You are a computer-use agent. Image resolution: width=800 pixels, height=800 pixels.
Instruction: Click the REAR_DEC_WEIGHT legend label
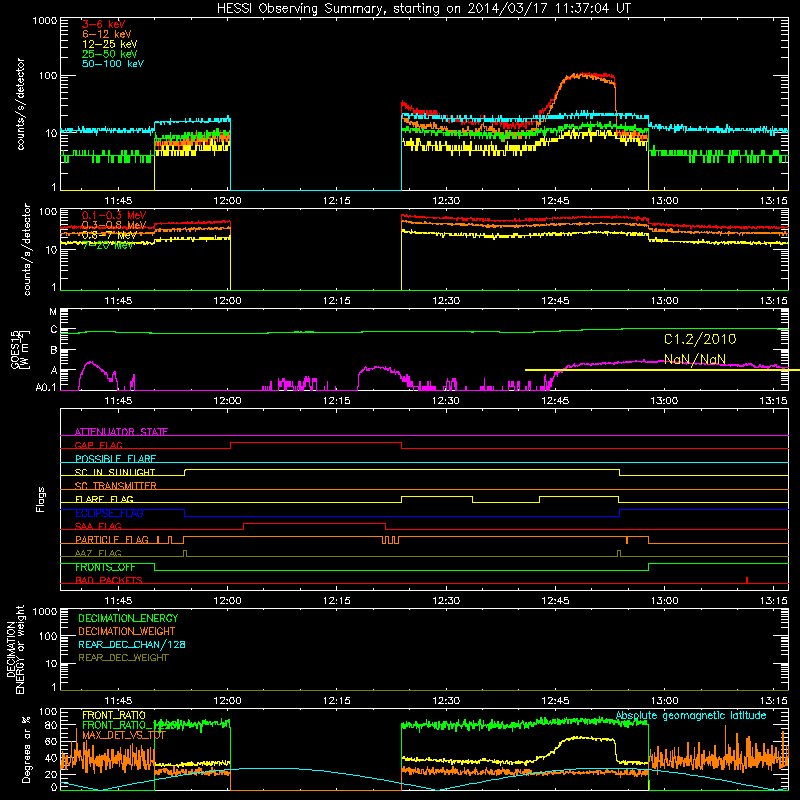(123, 658)
